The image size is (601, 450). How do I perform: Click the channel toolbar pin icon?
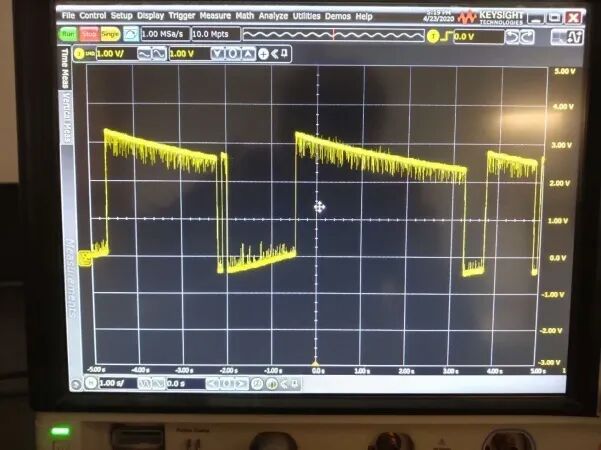[x=284, y=53]
